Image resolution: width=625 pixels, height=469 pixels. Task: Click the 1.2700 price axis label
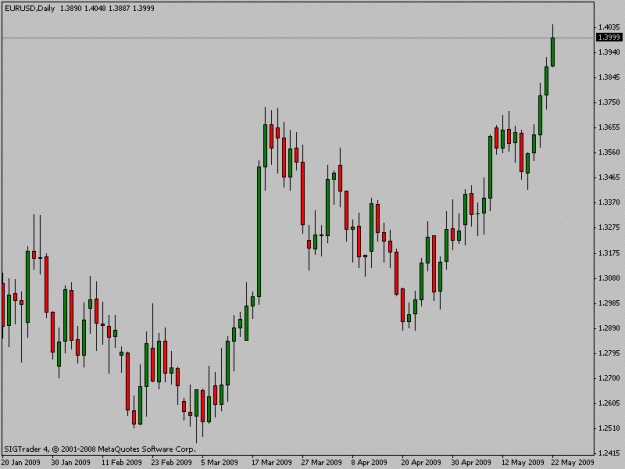[x=609, y=378]
